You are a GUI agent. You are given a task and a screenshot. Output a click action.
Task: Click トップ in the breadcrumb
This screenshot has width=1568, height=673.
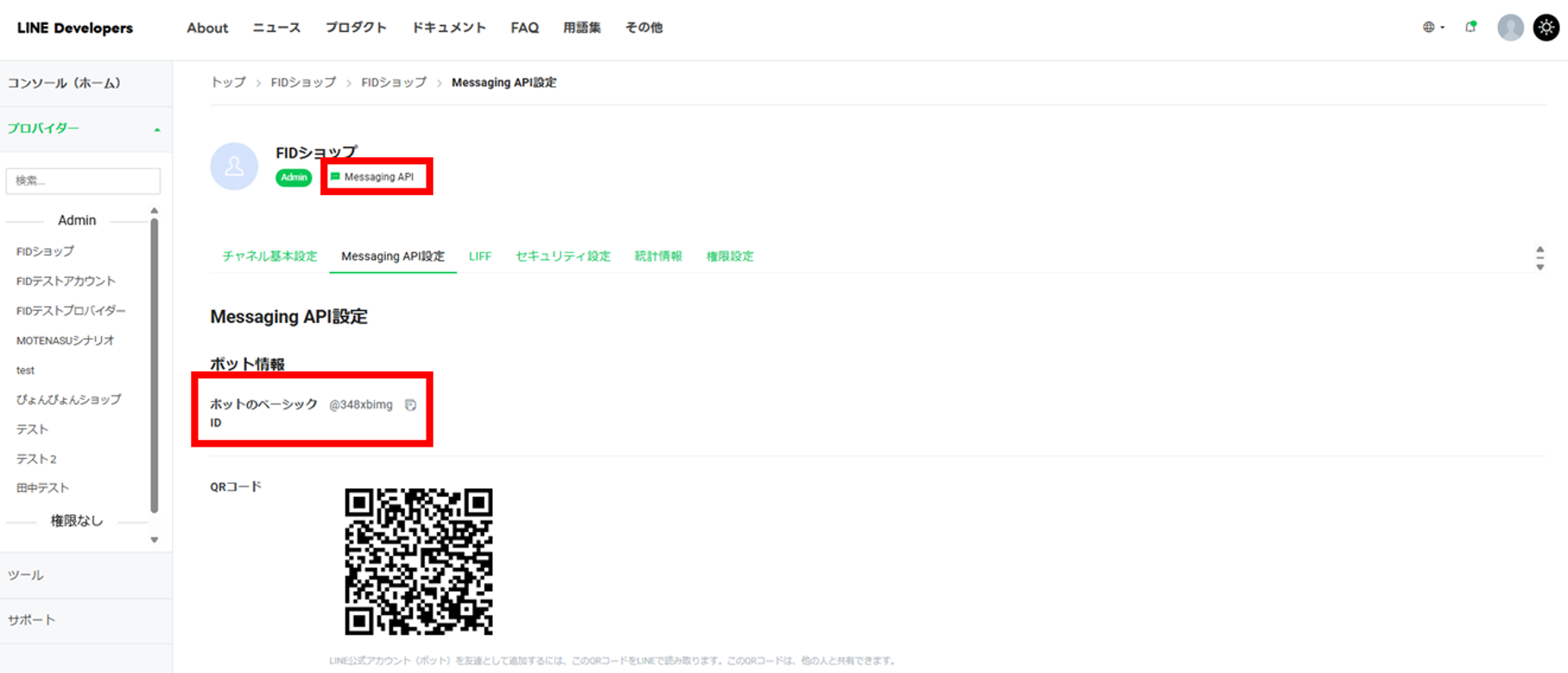(228, 83)
